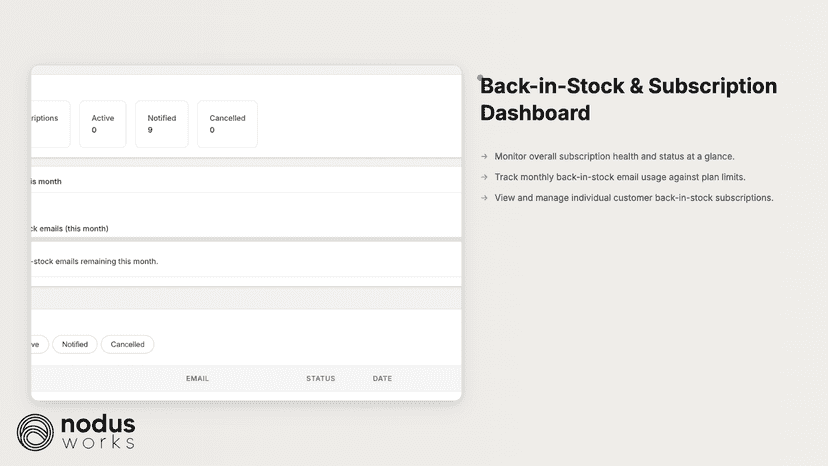This screenshot has width=828, height=466.
Task: Click the small gray dot above the heading
Action: [x=480, y=78]
